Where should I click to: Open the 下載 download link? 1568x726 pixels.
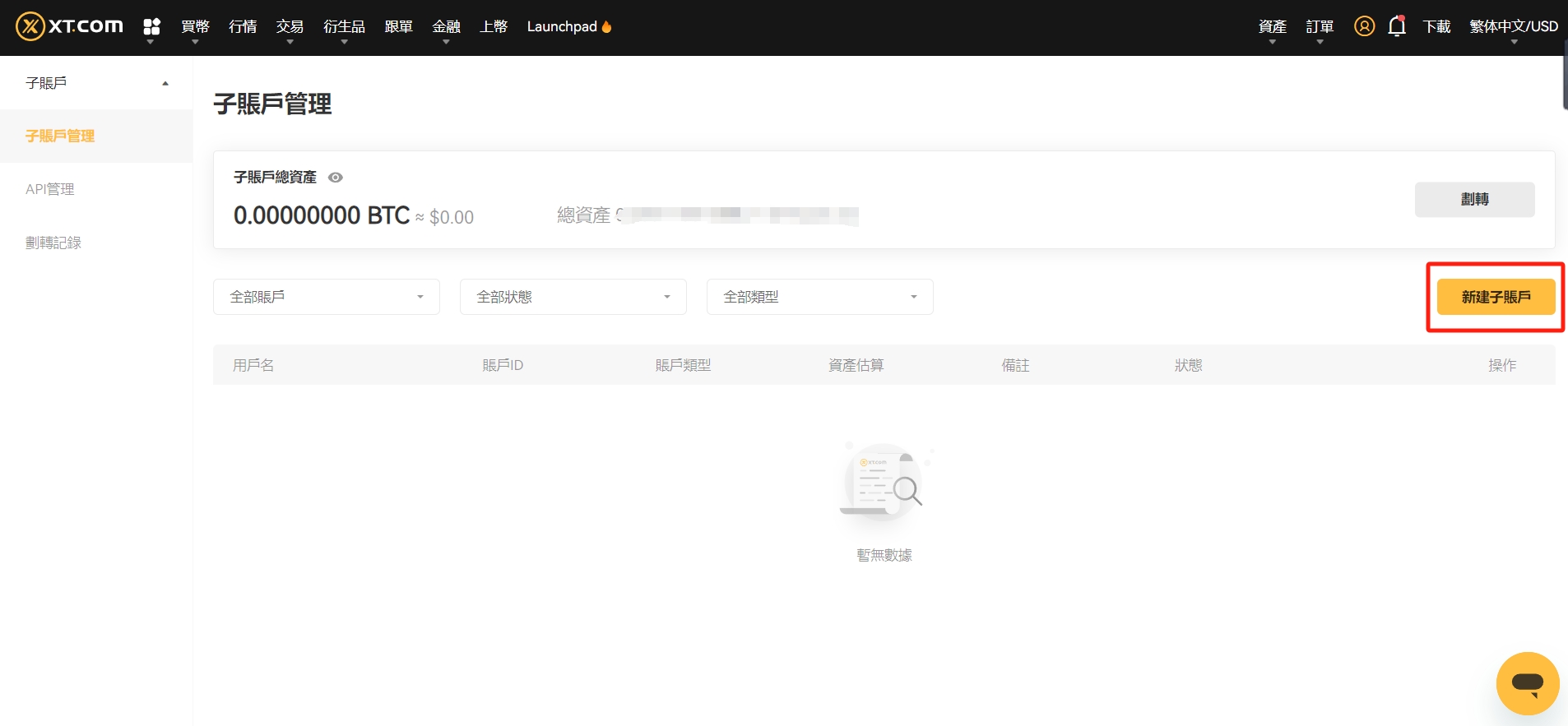[x=1436, y=26]
